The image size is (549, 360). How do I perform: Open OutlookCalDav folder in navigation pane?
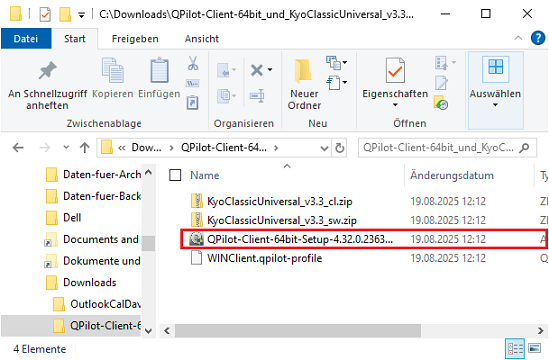(x=105, y=304)
